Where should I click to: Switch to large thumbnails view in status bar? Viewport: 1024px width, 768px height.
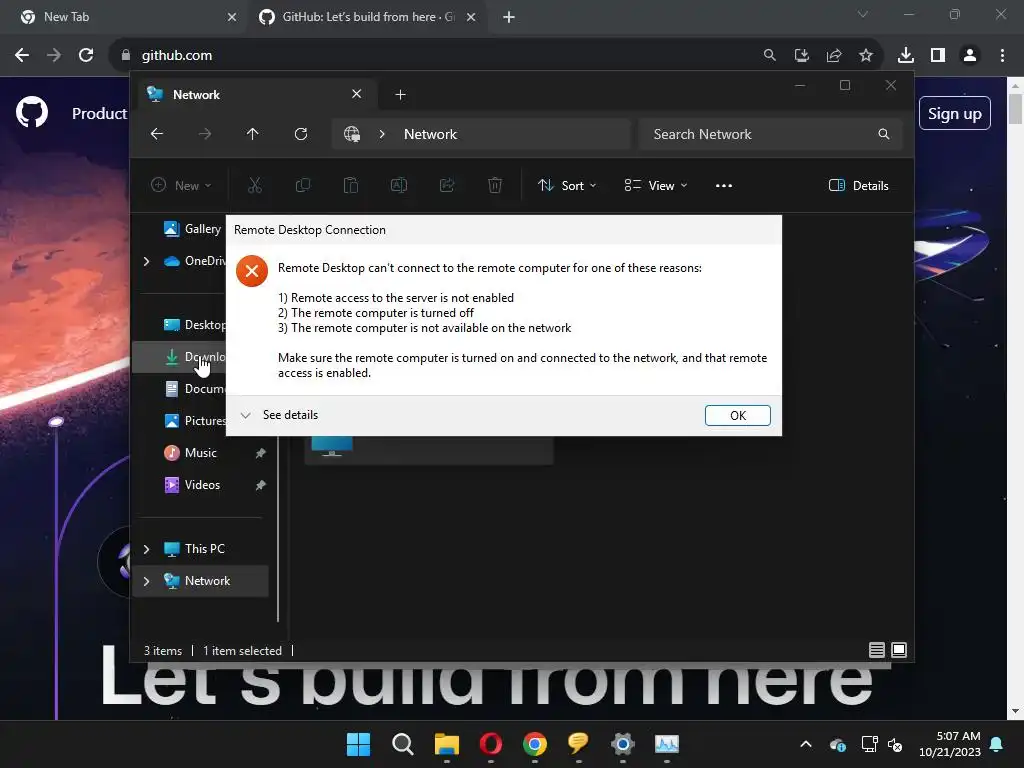[x=899, y=650]
